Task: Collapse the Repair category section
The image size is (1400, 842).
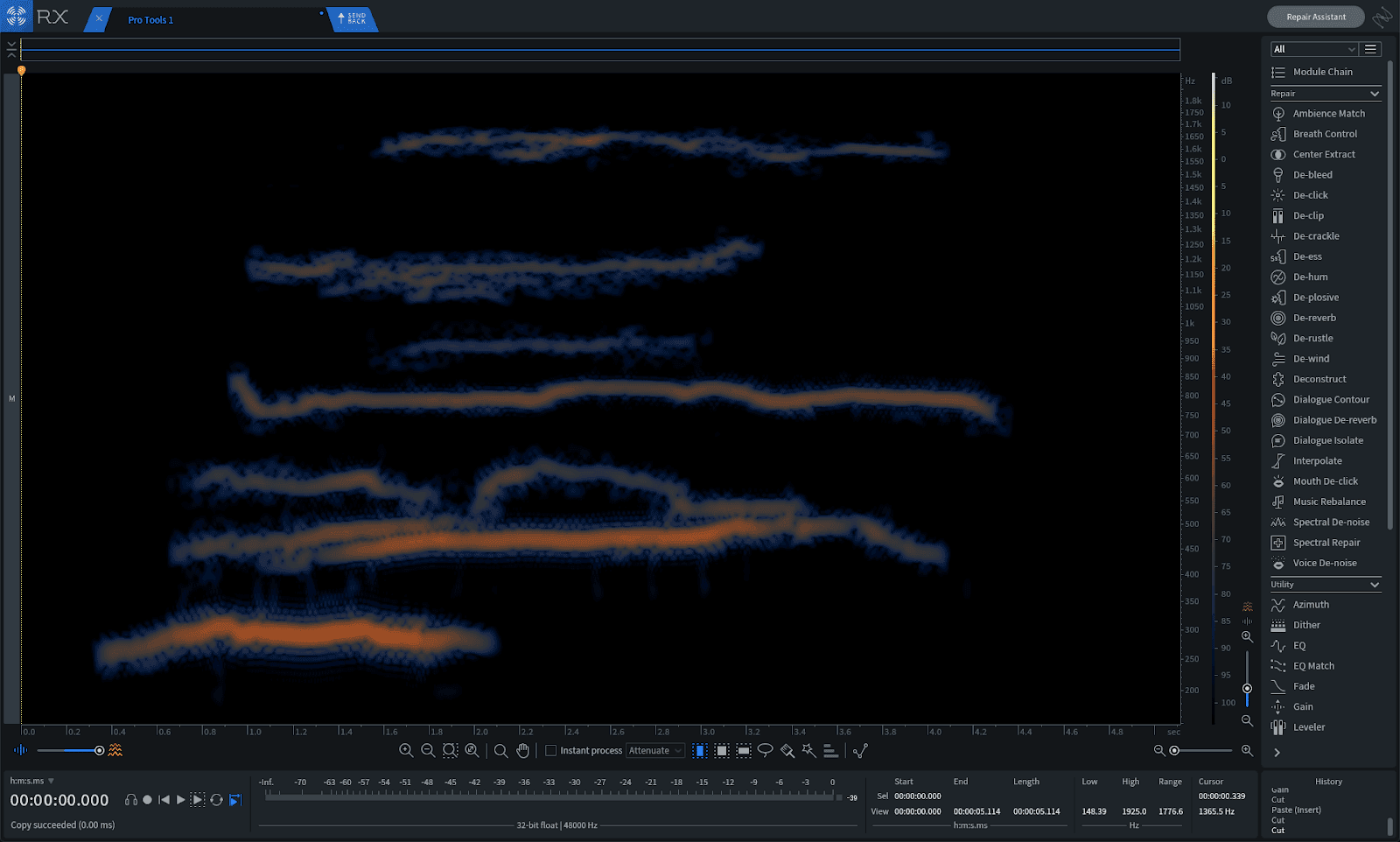Action: pos(1325,94)
